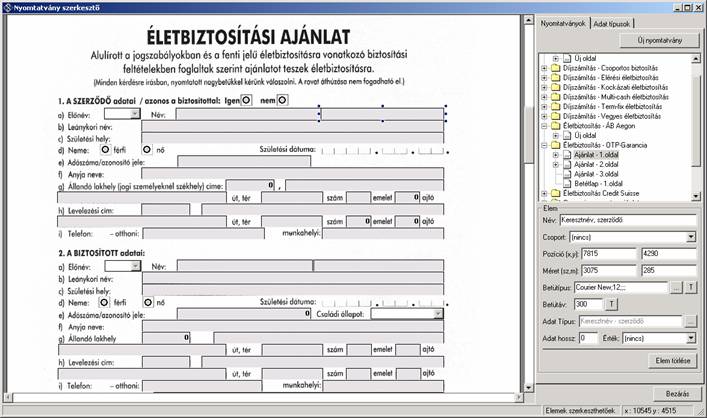Viewport: 707px width, 418px height.
Task: Open font browse (...) button next to Betűtípus
Action: [676, 287]
